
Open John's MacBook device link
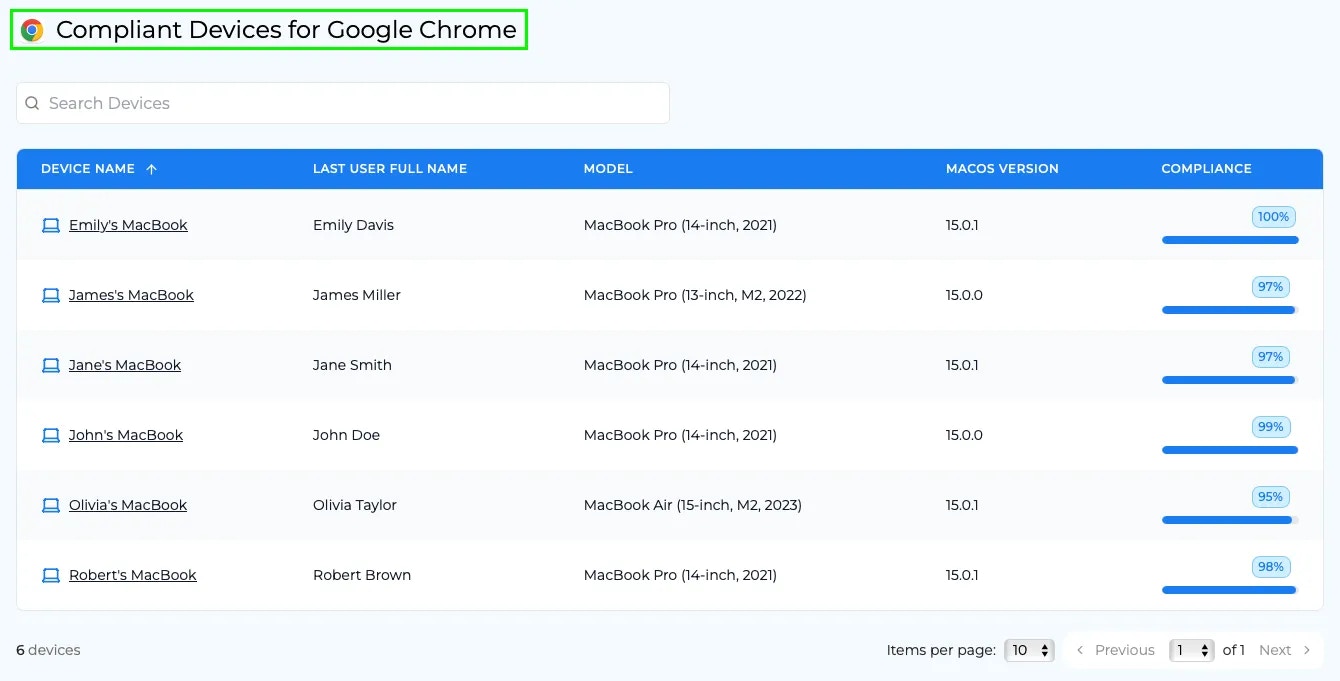tap(126, 435)
